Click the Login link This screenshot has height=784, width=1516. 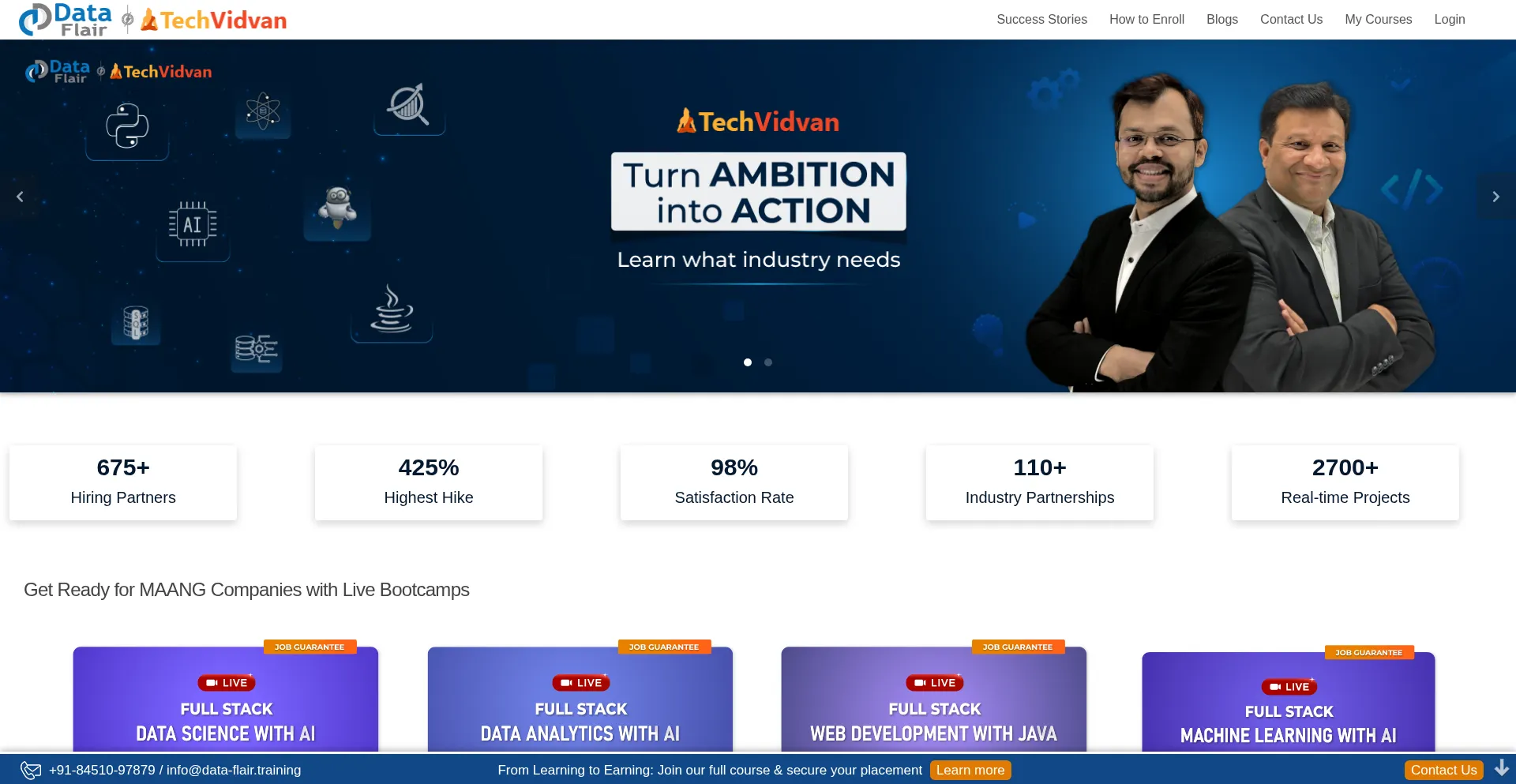click(1449, 19)
